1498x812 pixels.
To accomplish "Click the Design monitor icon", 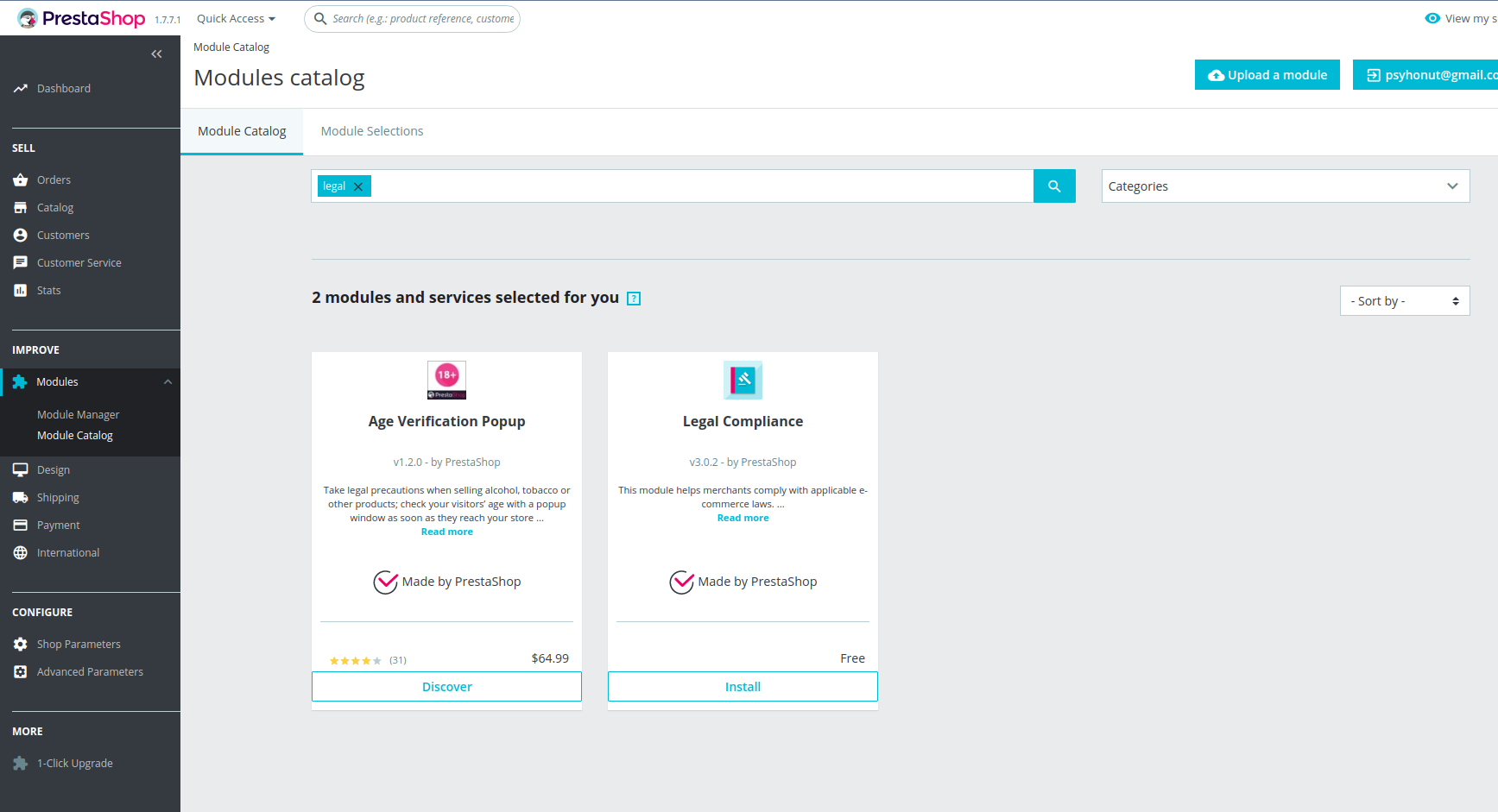I will pyautogui.click(x=21, y=470).
